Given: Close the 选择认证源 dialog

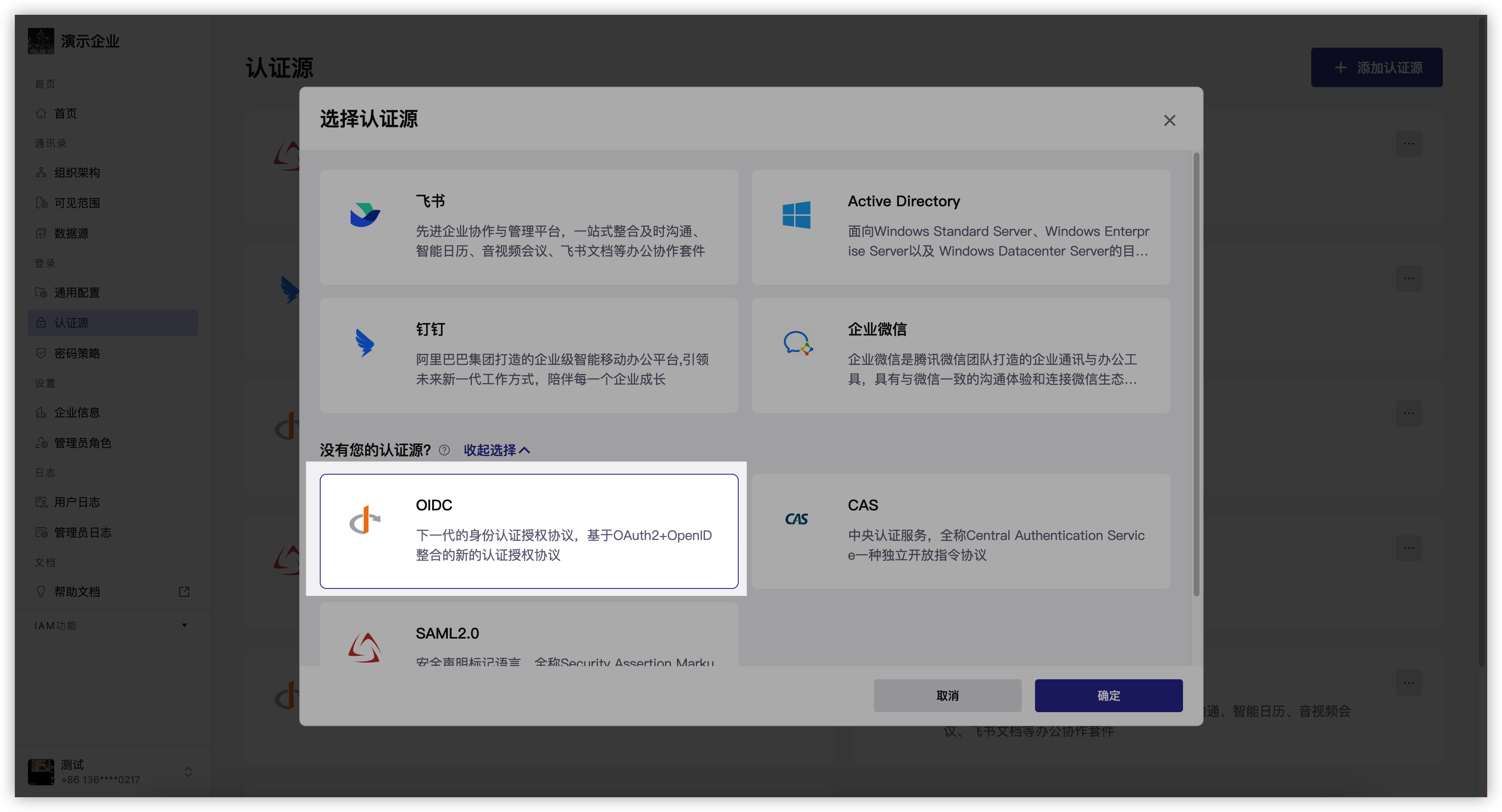Looking at the screenshot, I should (1169, 120).
